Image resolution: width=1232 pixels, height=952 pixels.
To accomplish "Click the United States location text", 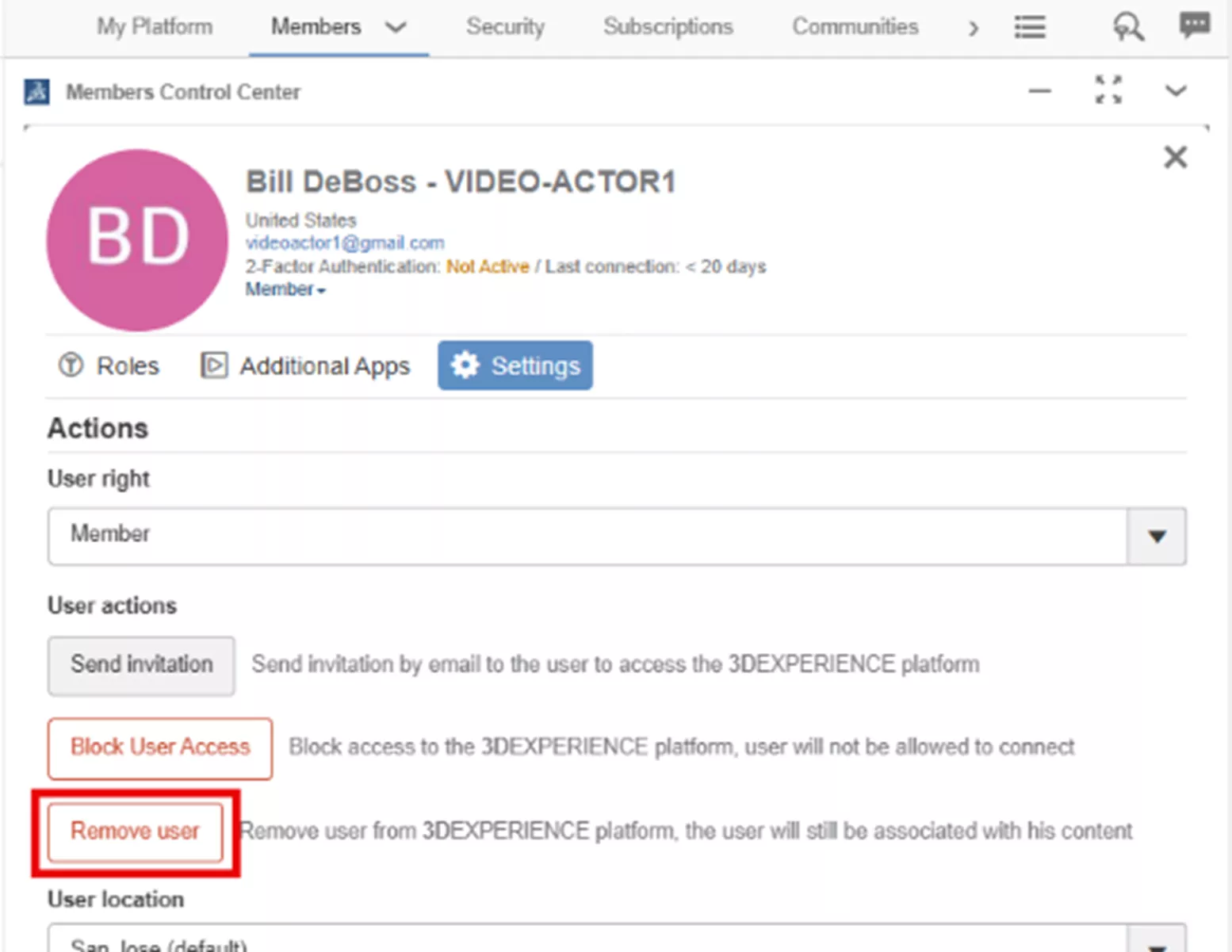I will [x=300, y=220].
